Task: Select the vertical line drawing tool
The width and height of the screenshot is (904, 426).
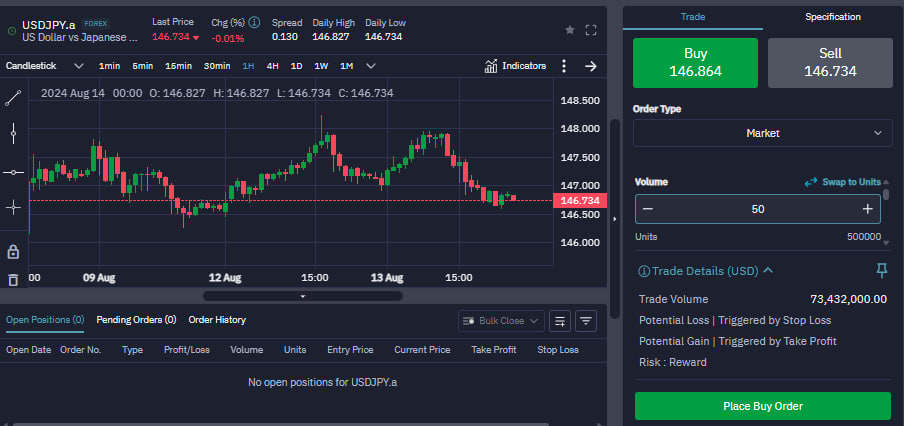Action: (x=13, y=134)
